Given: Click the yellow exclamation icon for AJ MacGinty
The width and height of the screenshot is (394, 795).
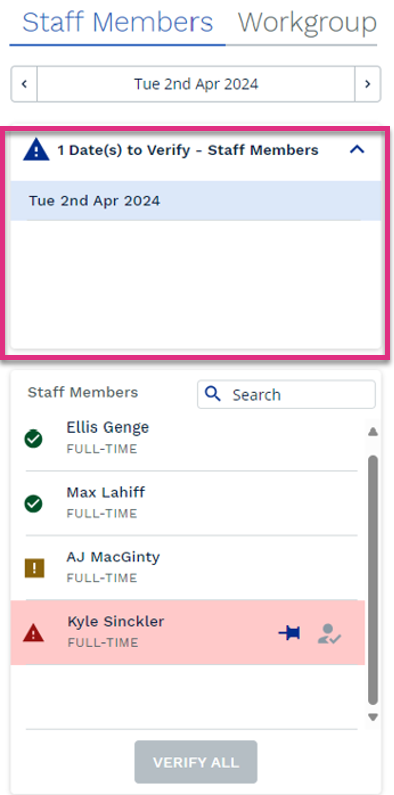Looking at the screenshot, I should (34, 568).
